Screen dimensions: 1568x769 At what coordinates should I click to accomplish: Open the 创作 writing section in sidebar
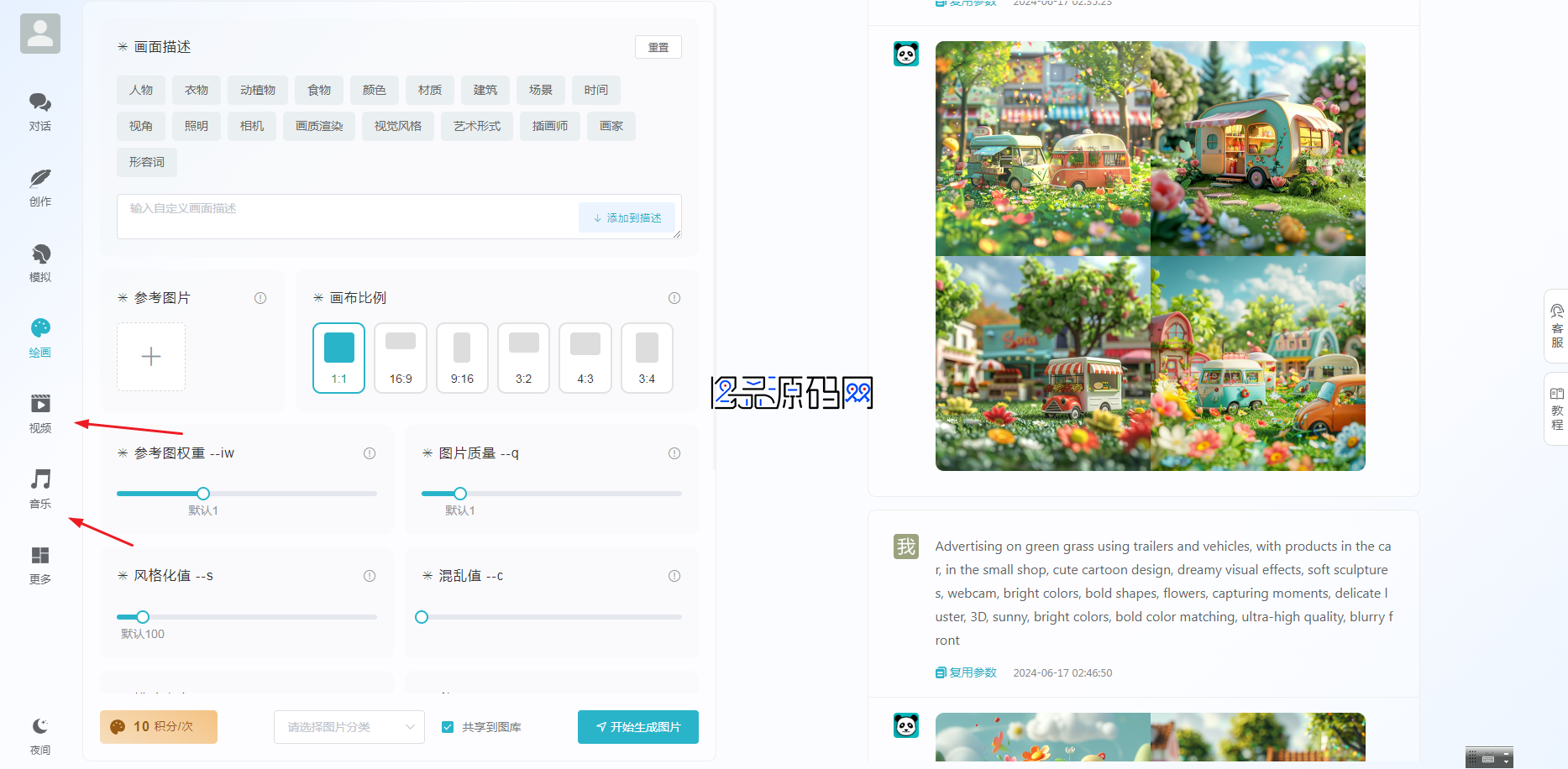[x=40, y=187]
